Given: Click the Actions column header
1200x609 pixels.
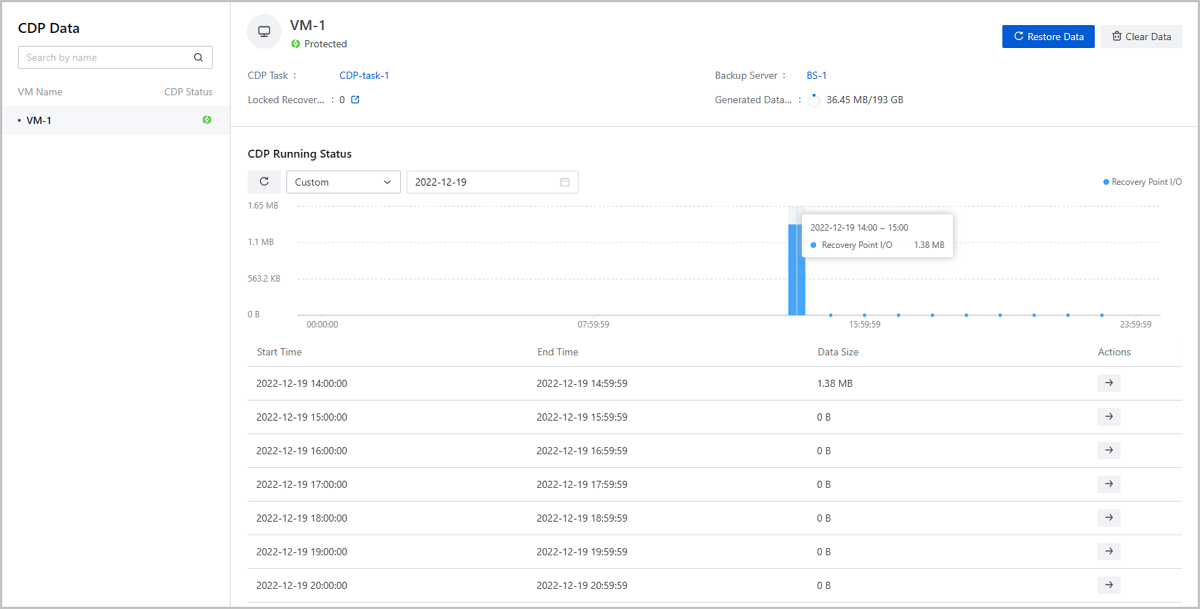Looking at the screenshot, I should pos(1114,352).
